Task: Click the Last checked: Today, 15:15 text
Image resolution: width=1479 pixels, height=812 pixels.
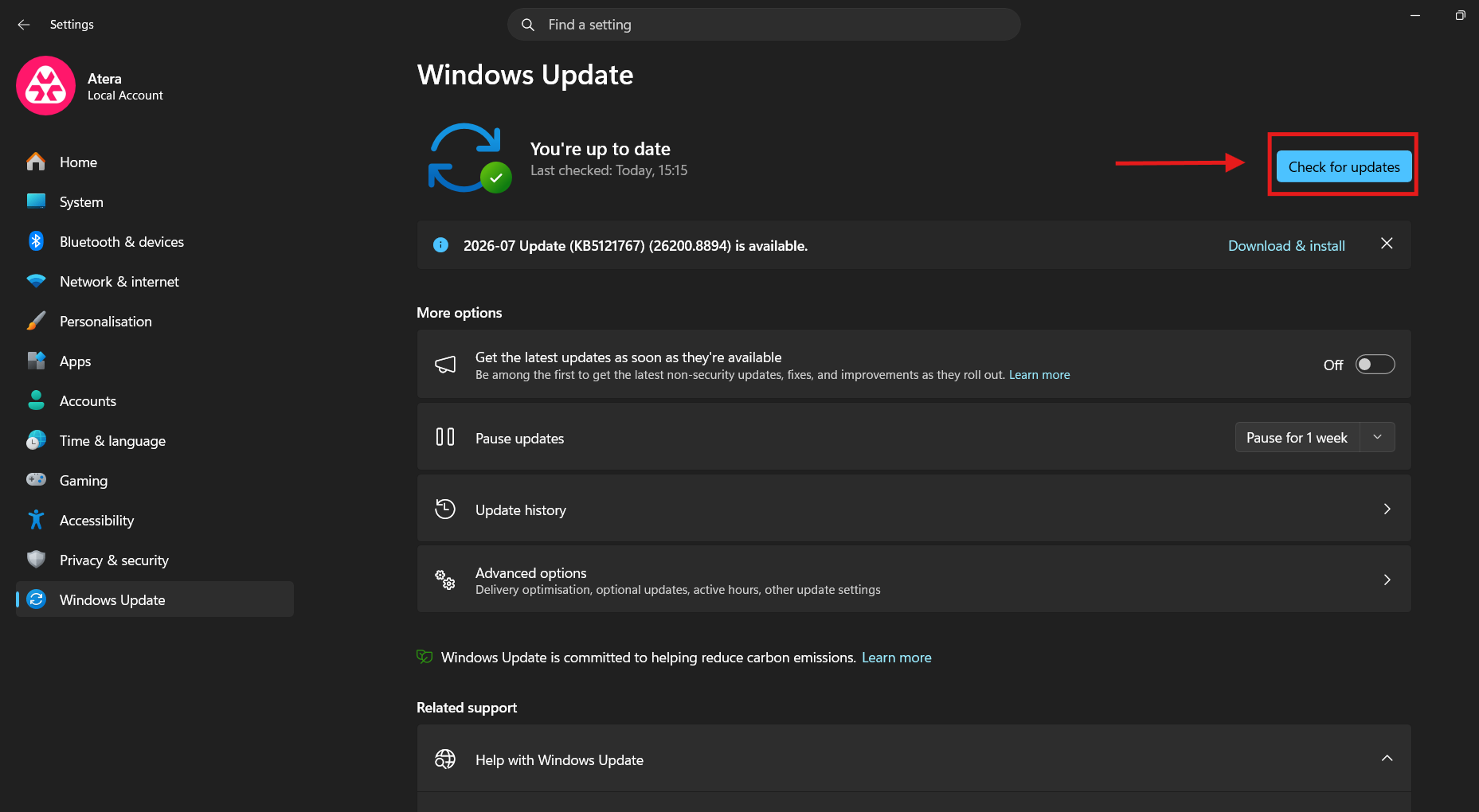Action: 608,170
